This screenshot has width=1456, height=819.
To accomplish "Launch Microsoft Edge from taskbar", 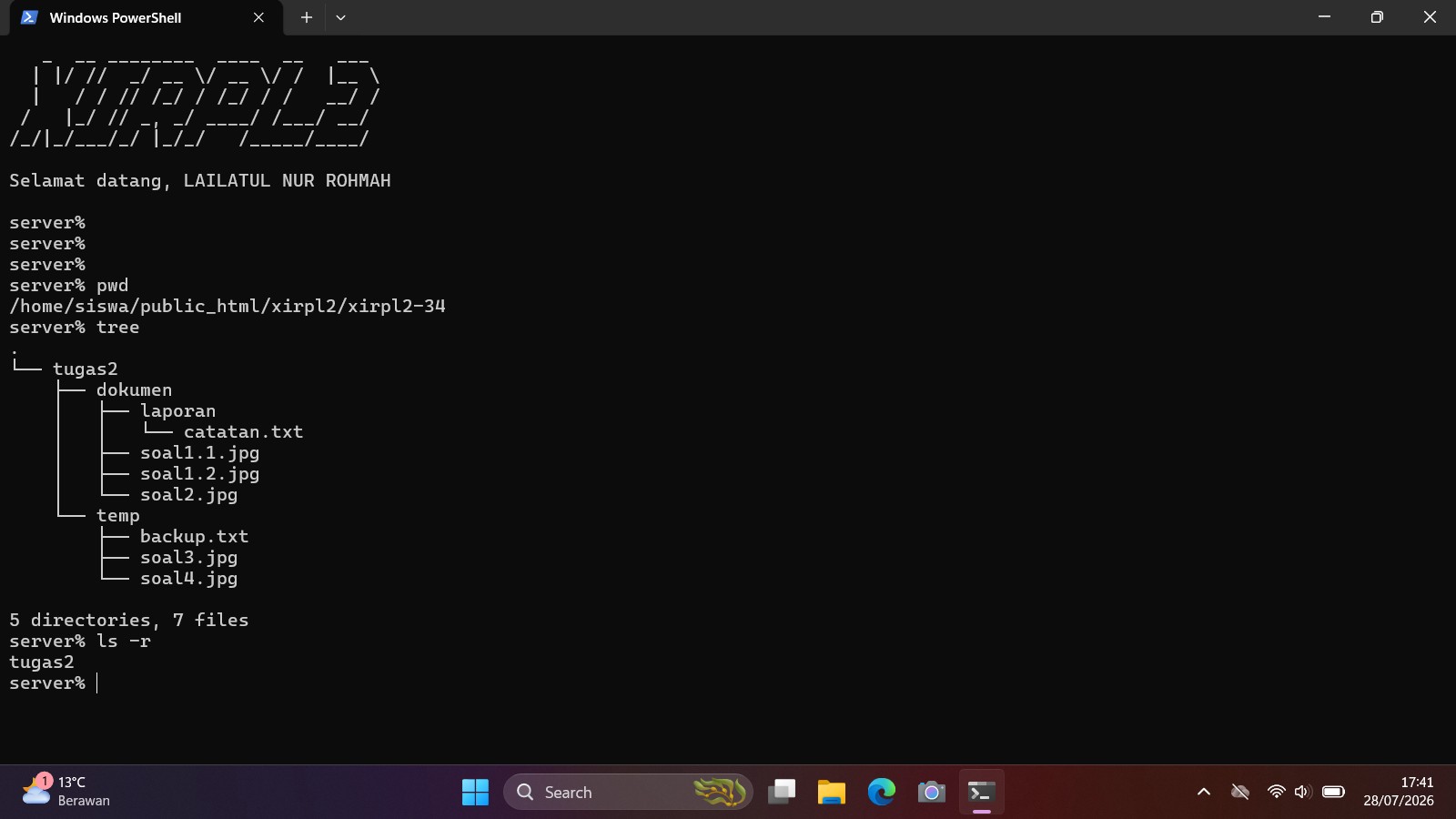I will pyautogui.click(x=881, y=792).
